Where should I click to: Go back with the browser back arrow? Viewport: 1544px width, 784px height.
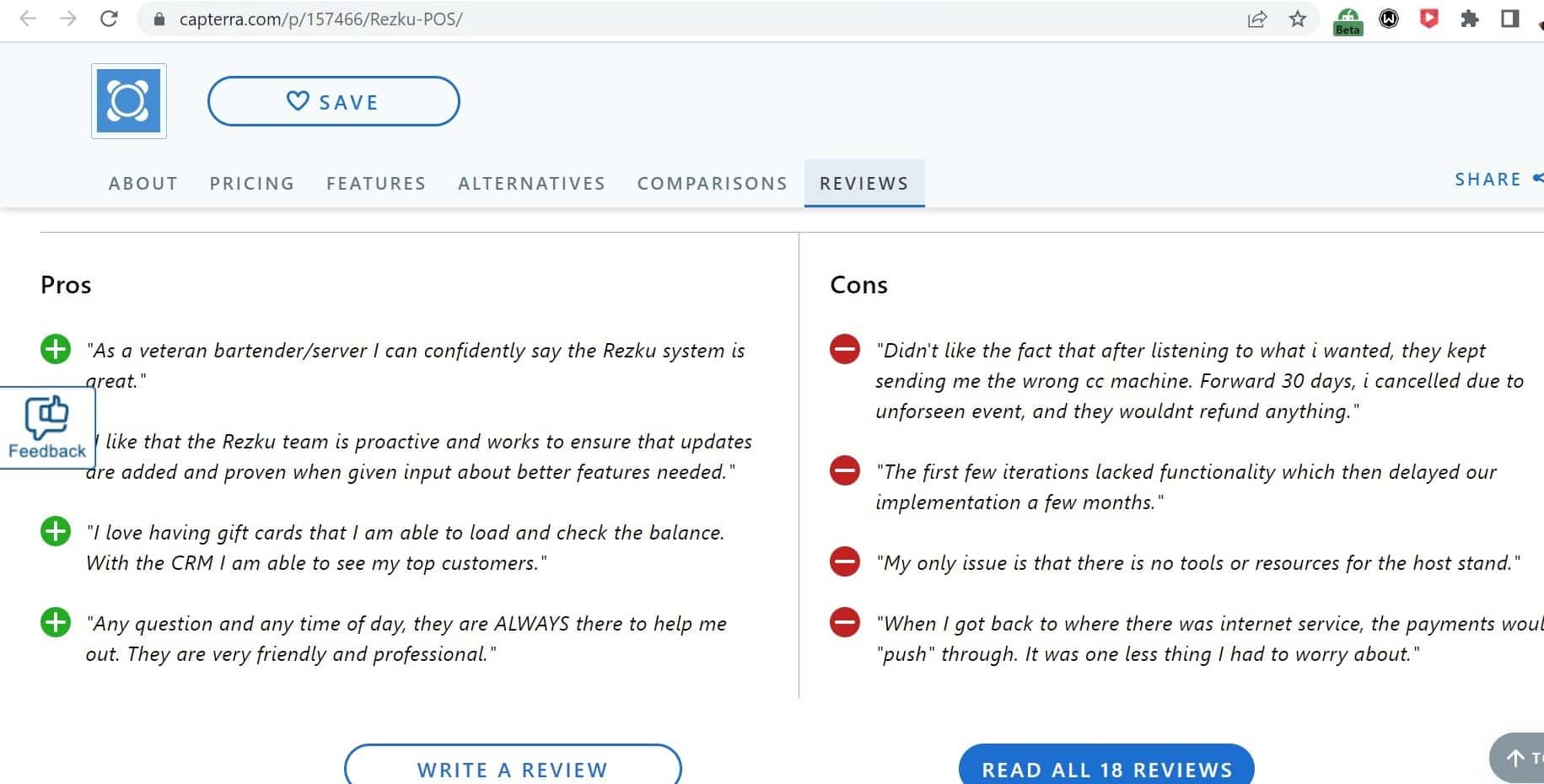[x=28, y=19]
